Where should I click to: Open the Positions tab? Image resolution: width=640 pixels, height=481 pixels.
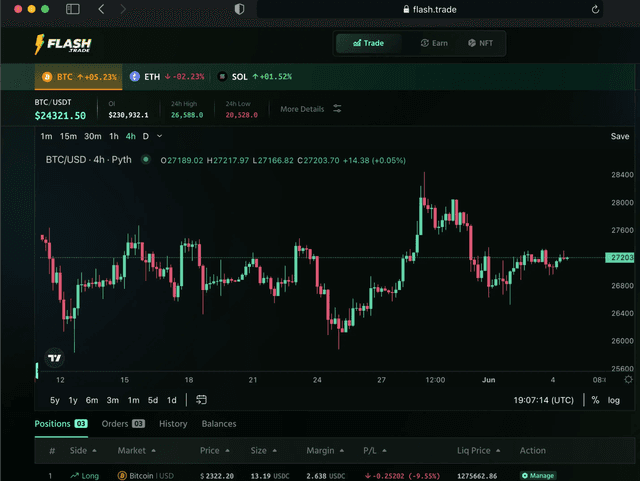(x=60, y=424)
